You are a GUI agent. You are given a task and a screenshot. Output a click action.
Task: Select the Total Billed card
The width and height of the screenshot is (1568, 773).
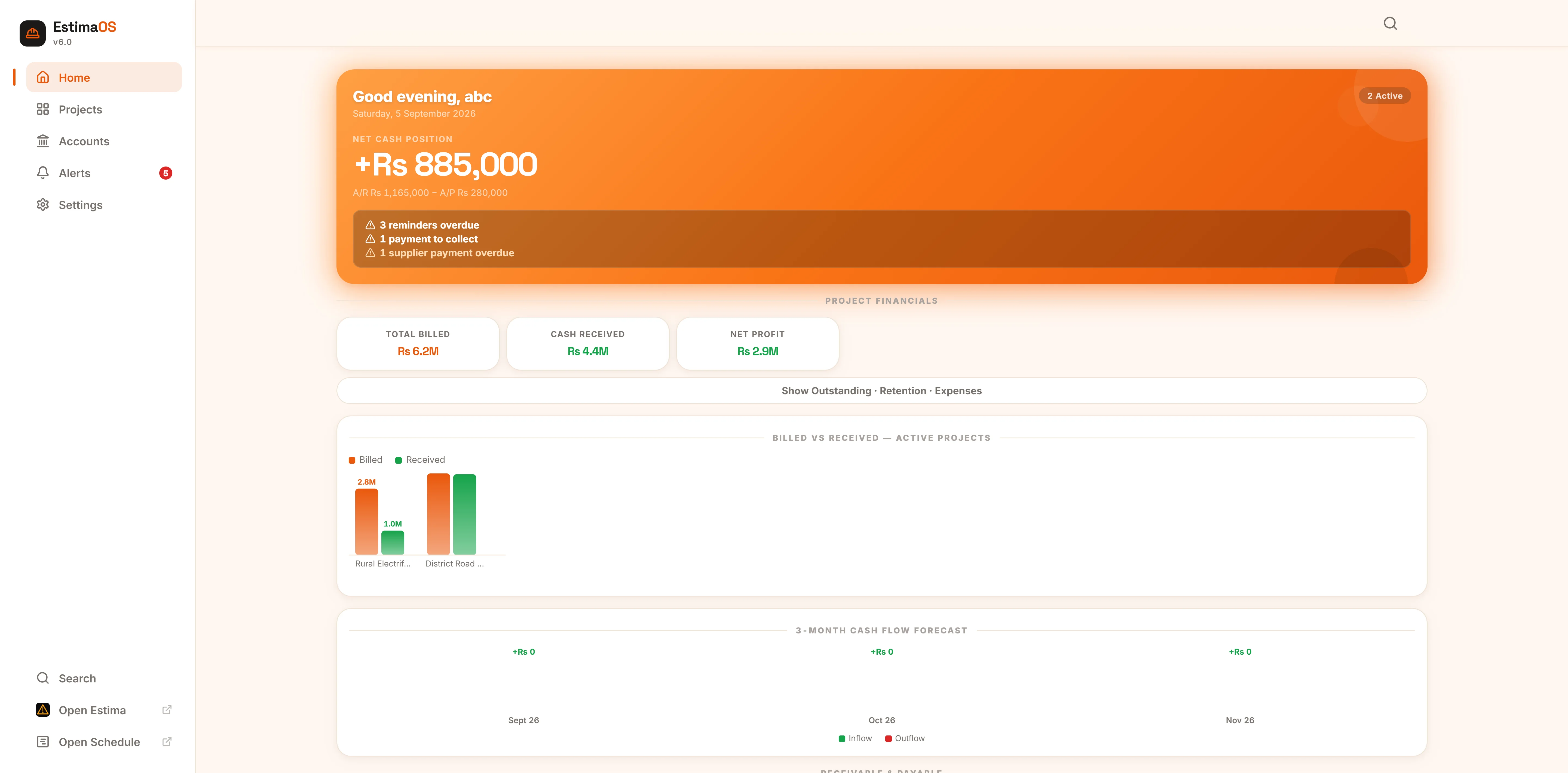[x=418, y=344]
